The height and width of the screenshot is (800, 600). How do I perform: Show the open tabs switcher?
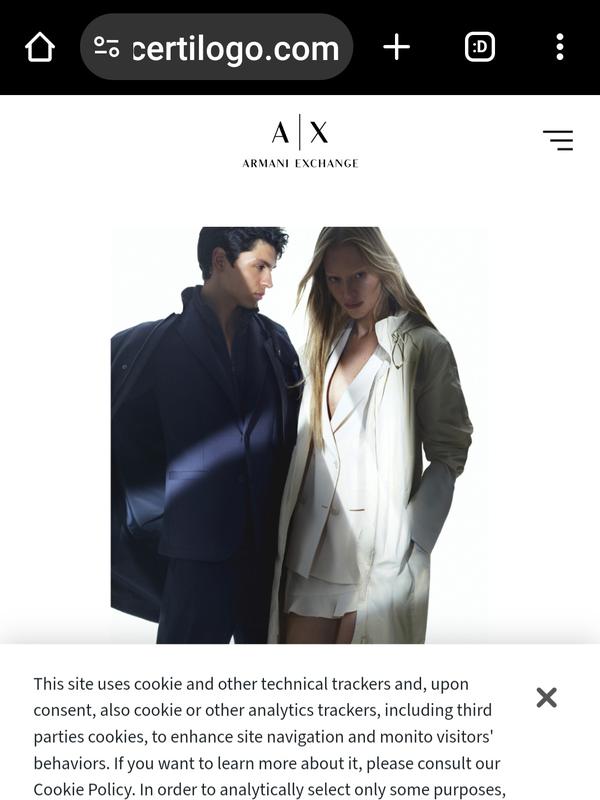point(480,47)
